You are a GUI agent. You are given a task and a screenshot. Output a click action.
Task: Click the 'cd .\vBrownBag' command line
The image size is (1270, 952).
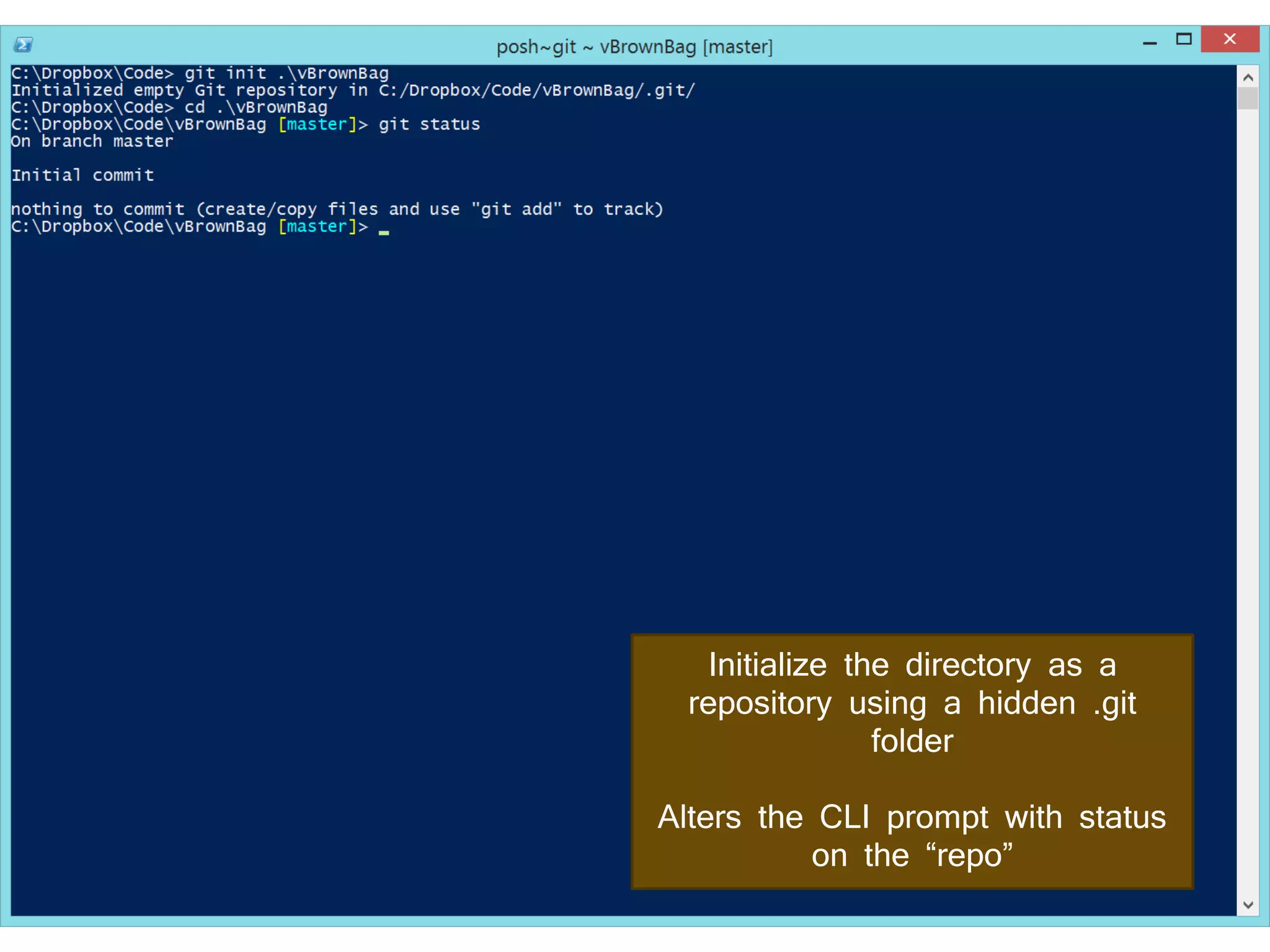[169, 107]
